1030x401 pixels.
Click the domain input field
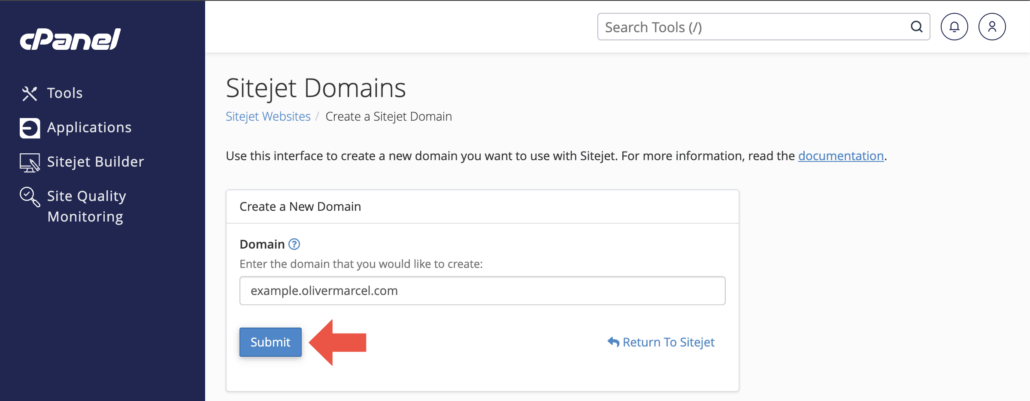point(482,291)
